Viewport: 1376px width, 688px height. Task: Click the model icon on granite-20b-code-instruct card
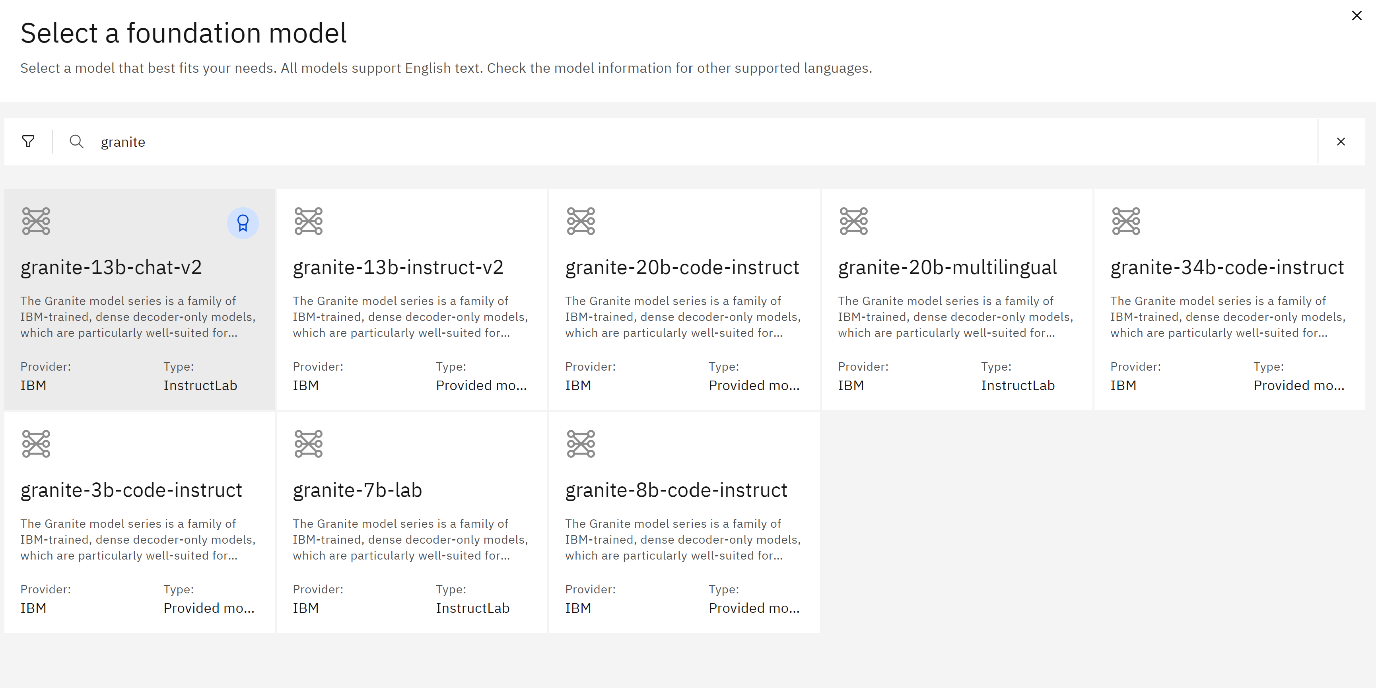[581, 221]
